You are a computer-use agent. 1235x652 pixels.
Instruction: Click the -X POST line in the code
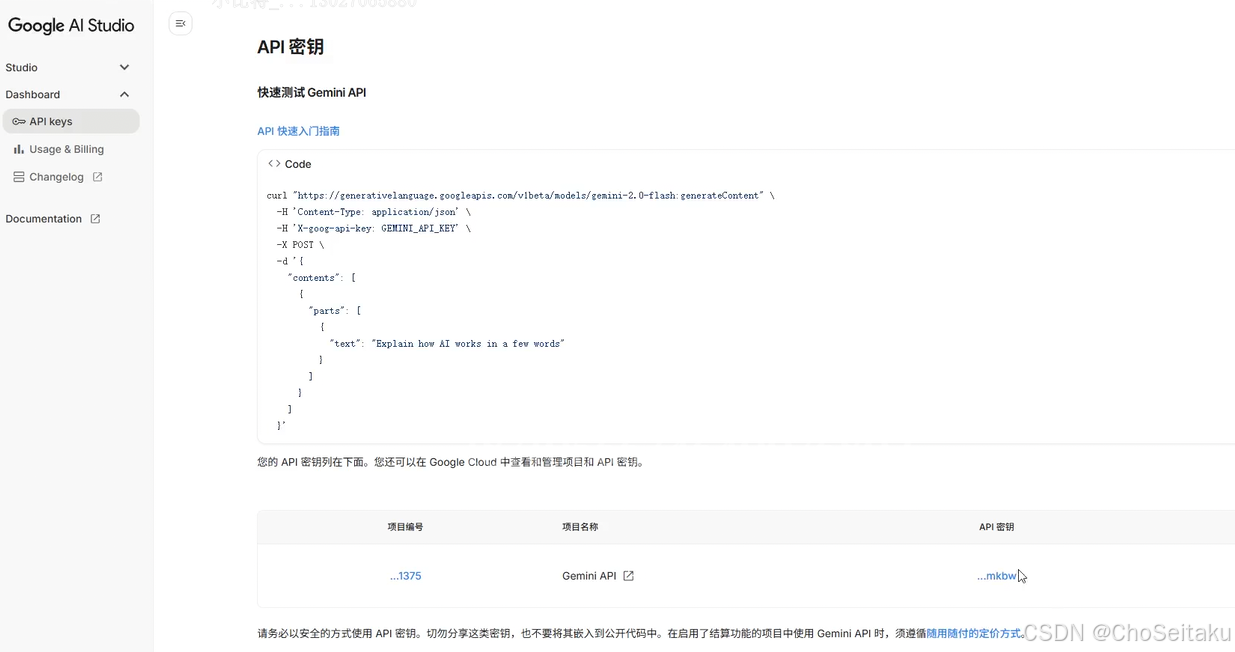(x=300, y=245)
